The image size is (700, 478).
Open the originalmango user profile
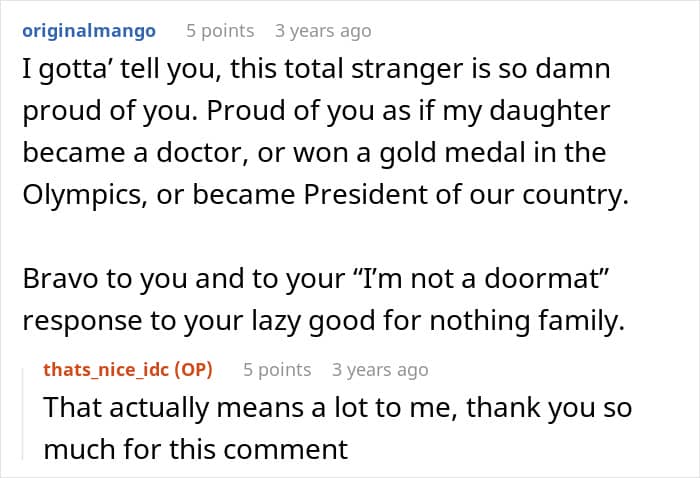coord(89,31)
